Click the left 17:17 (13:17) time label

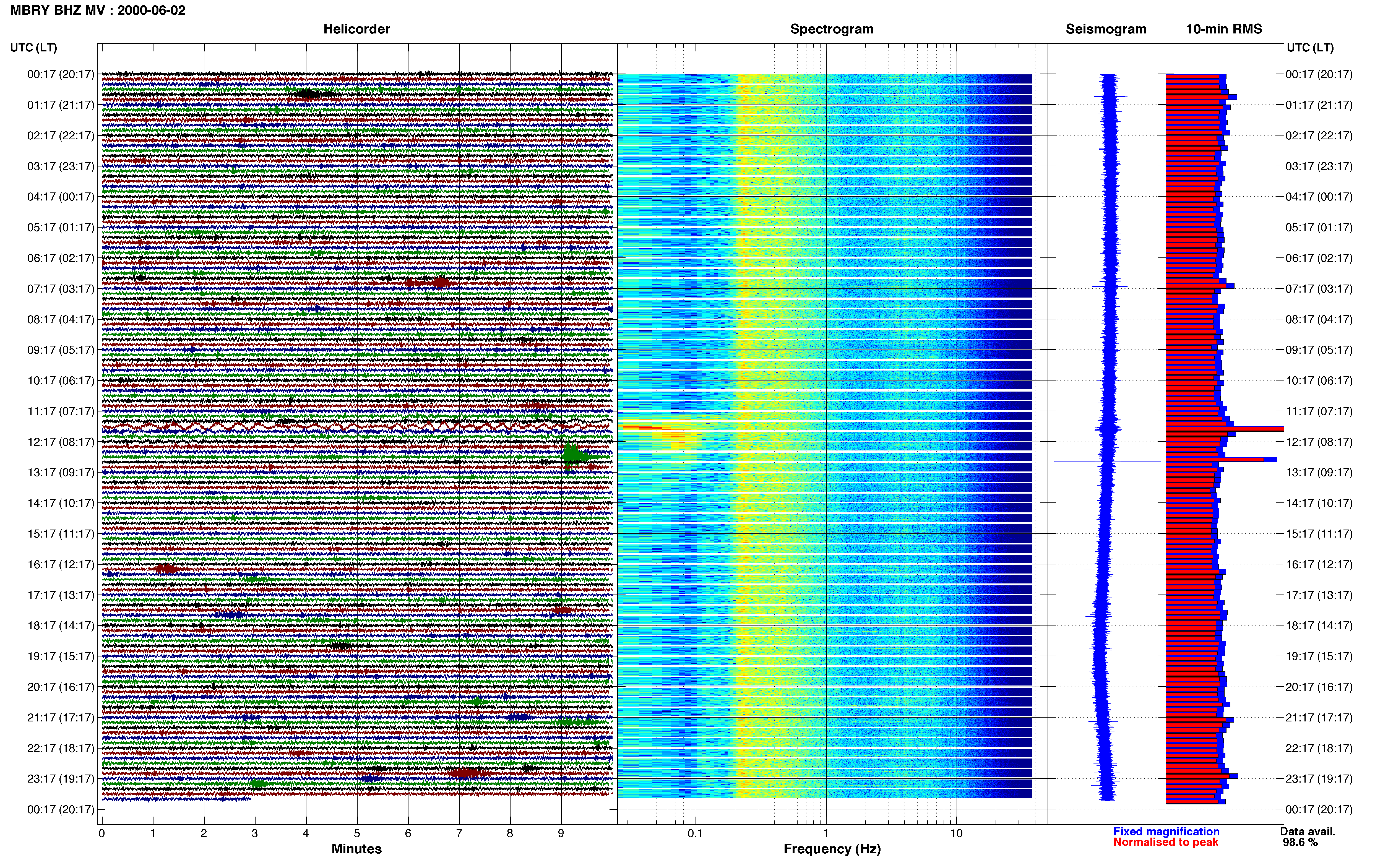pyautogui.click(x=61, y=595)
